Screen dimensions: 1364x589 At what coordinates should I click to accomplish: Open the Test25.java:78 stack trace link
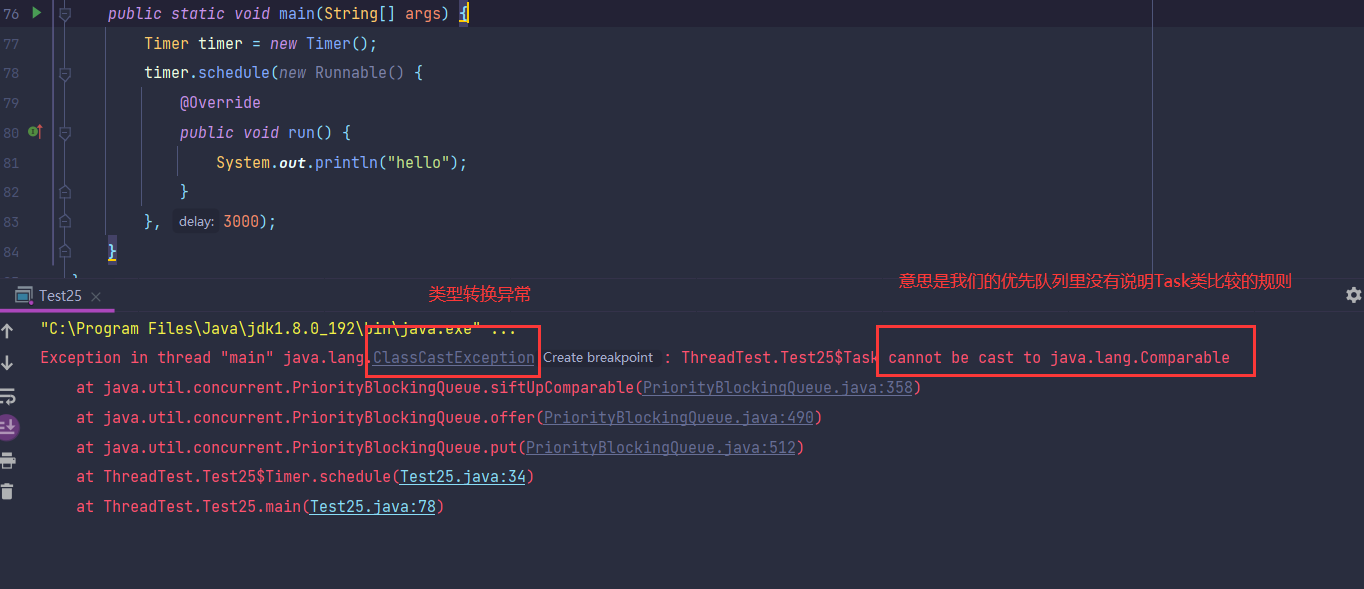pos(372,507)
